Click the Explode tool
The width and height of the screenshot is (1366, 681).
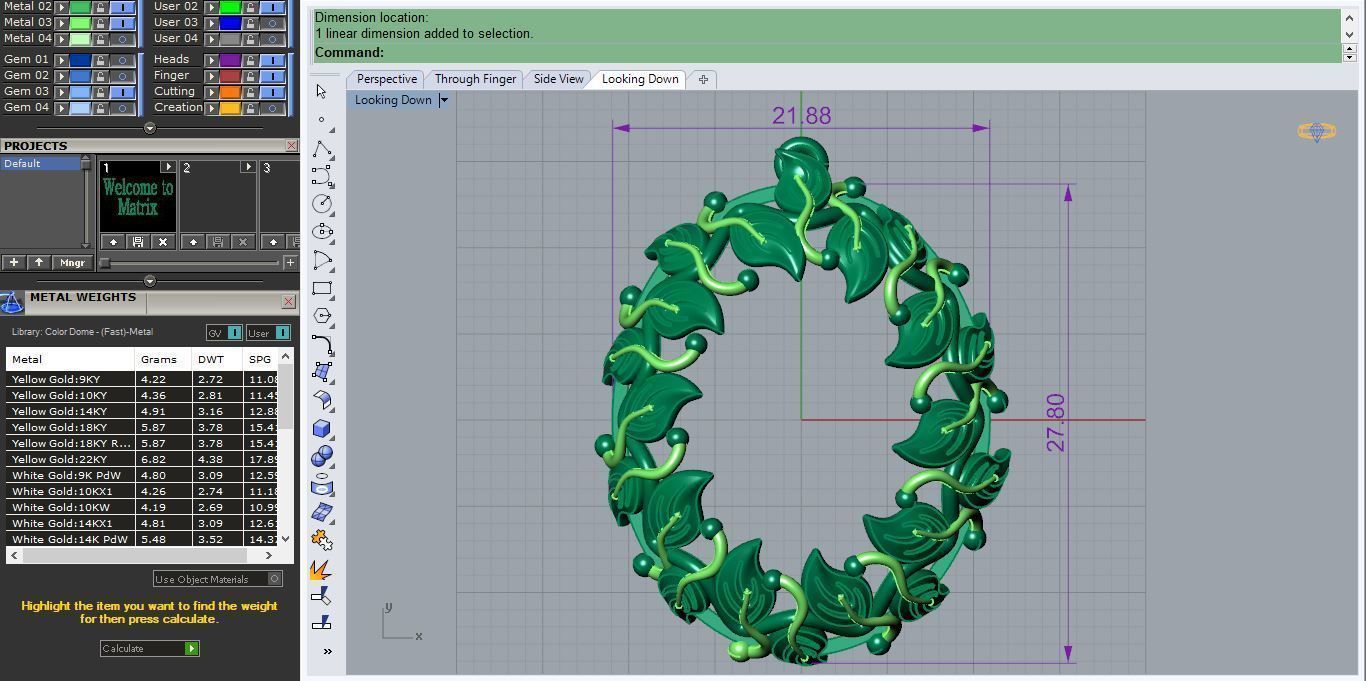(x=321, y=569)
